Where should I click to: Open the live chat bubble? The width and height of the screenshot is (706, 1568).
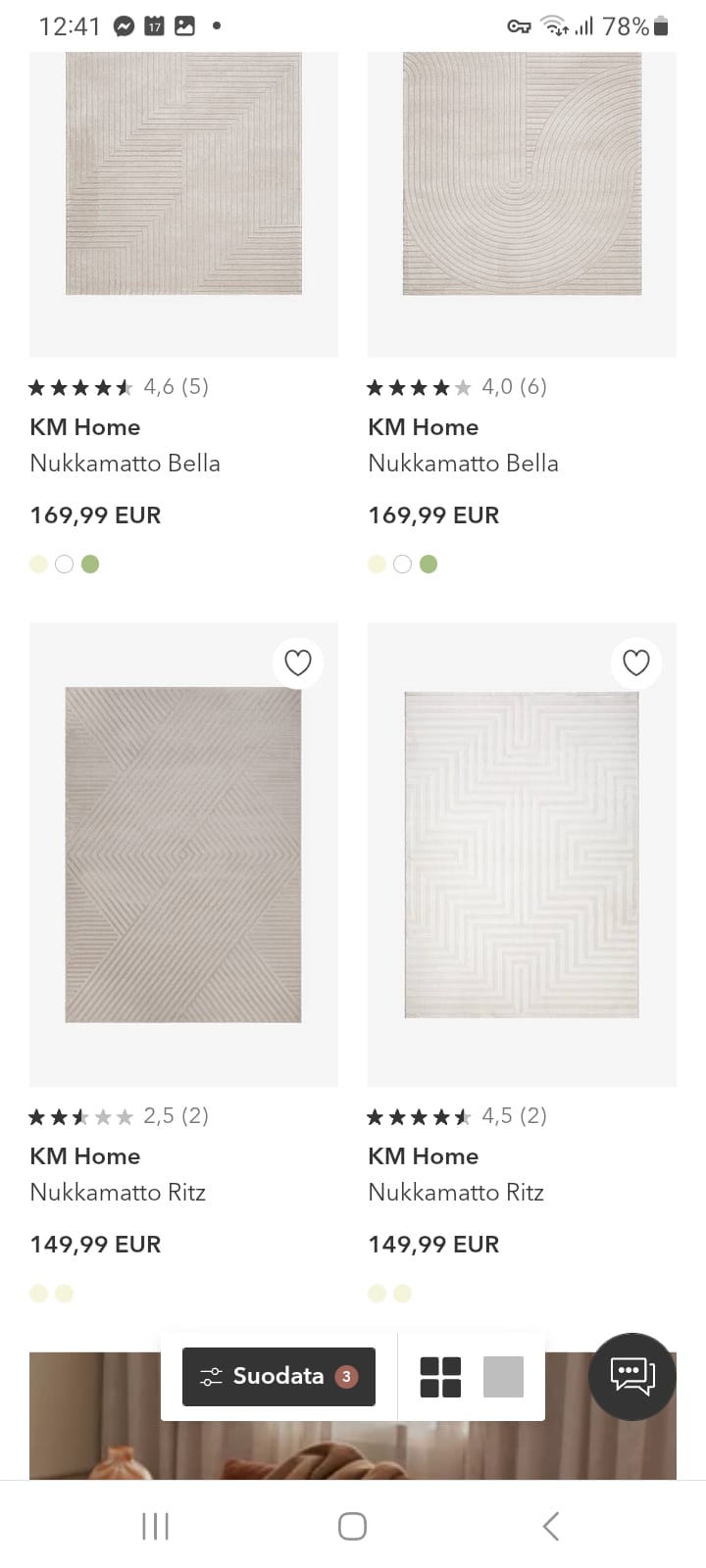click(632, 1376)
